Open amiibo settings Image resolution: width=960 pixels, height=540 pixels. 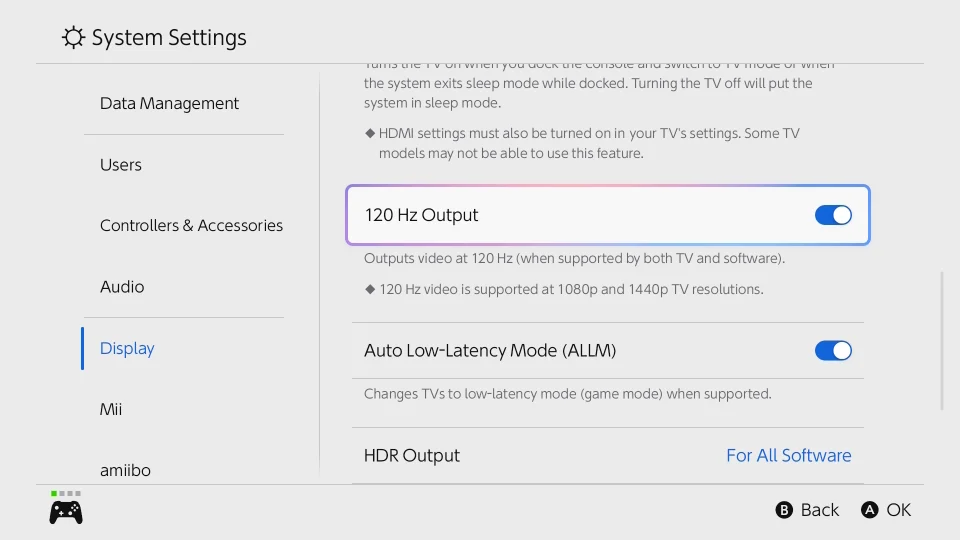(125, 469)
